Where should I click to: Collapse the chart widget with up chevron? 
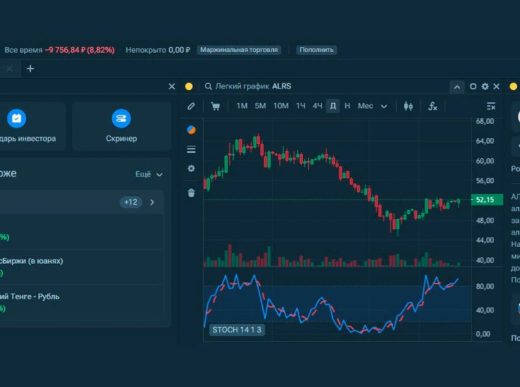click(x=457, y=87)
